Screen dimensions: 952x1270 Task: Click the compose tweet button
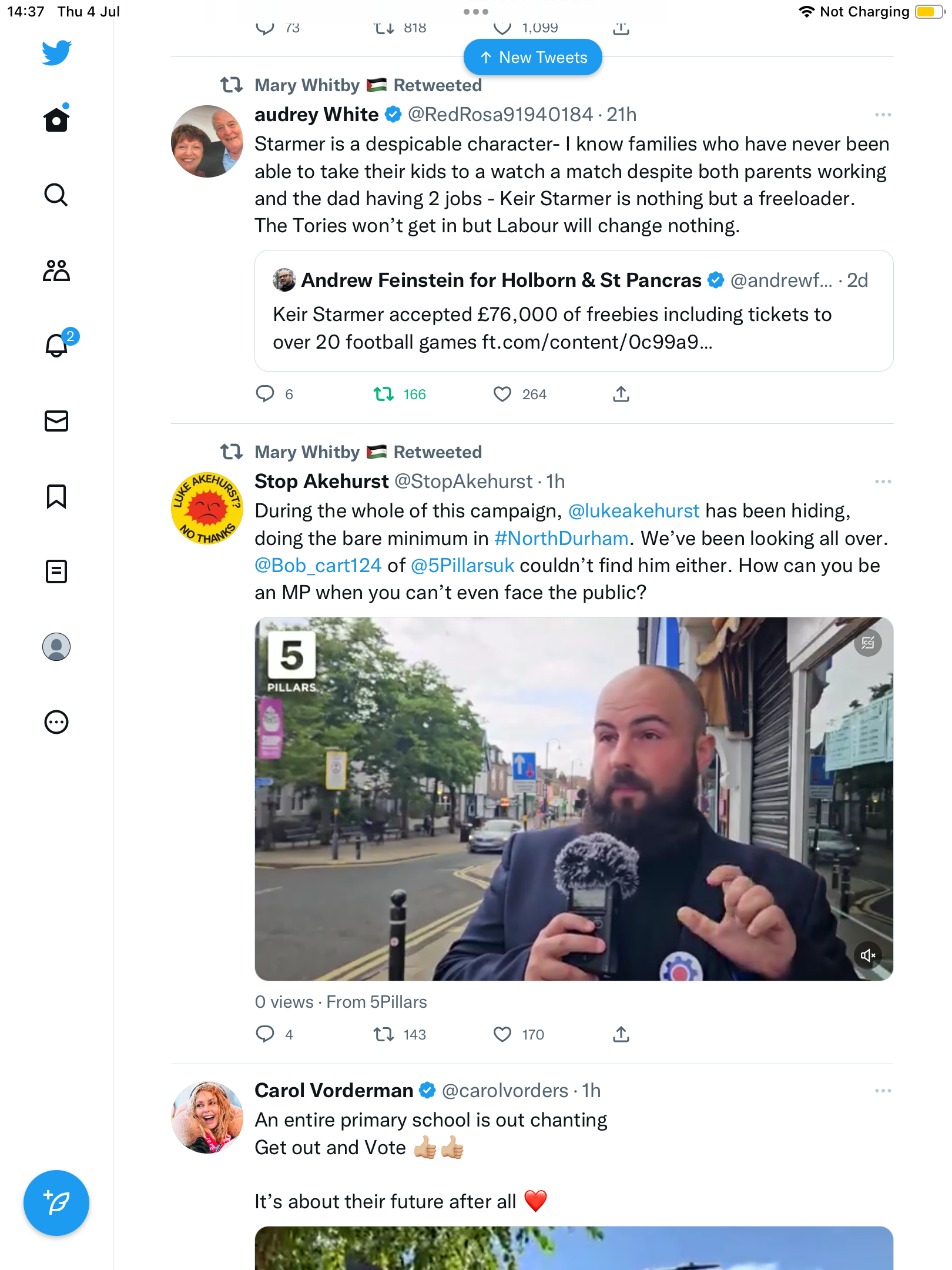coord(56,1203)
